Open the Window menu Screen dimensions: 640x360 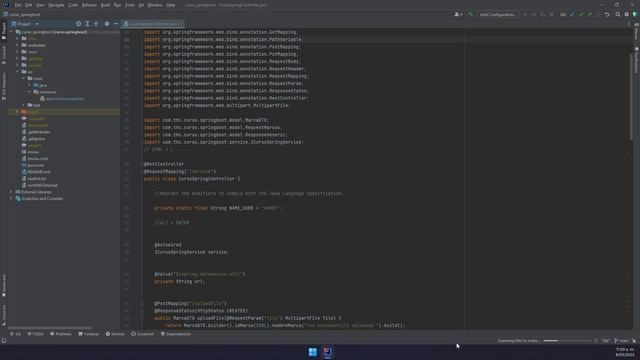(155, 5)
